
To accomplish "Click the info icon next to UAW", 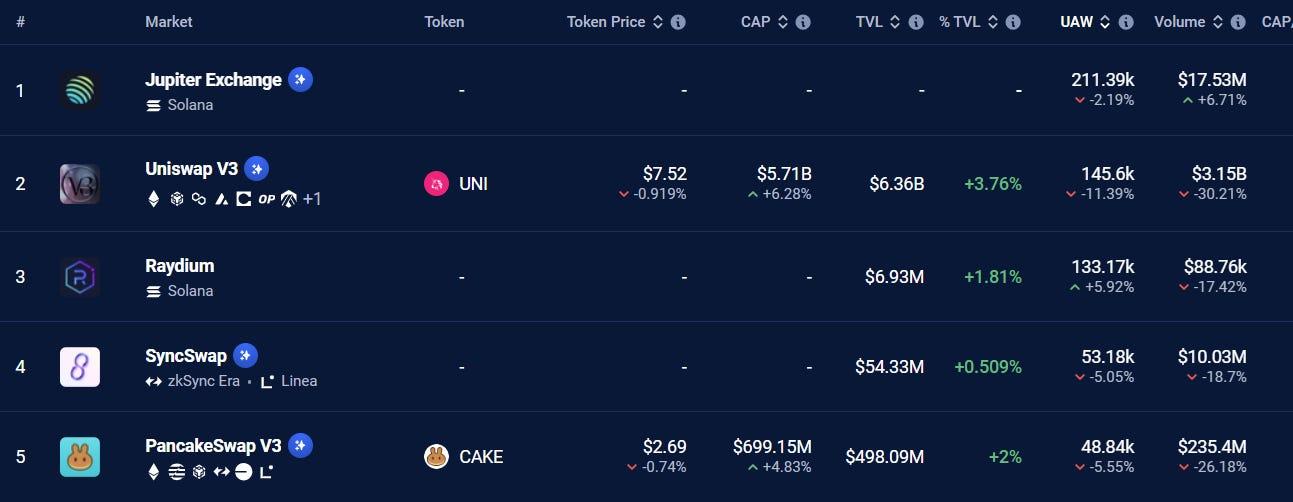I will tap(1126, 22).
